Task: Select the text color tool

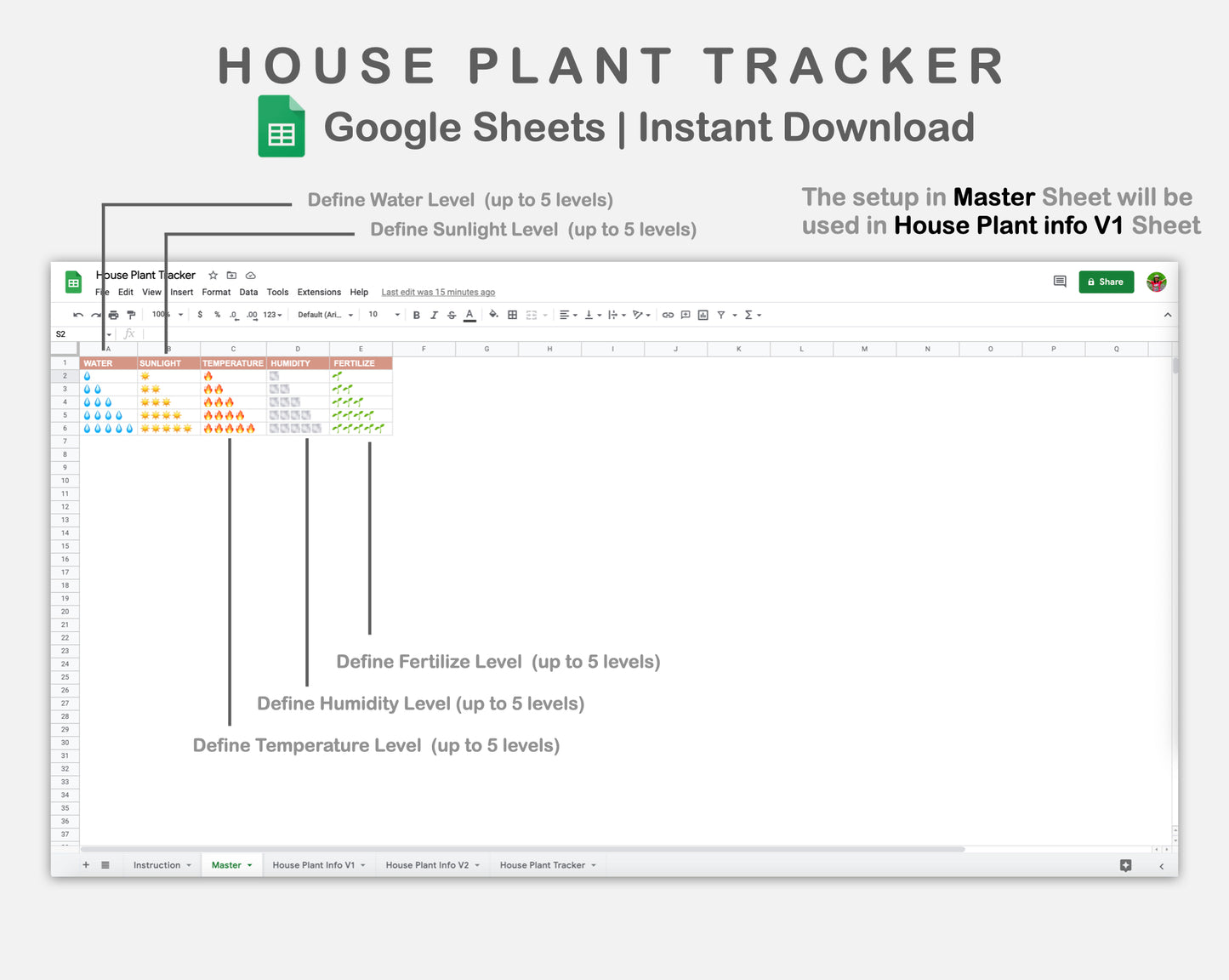Action: coord(469,315)
